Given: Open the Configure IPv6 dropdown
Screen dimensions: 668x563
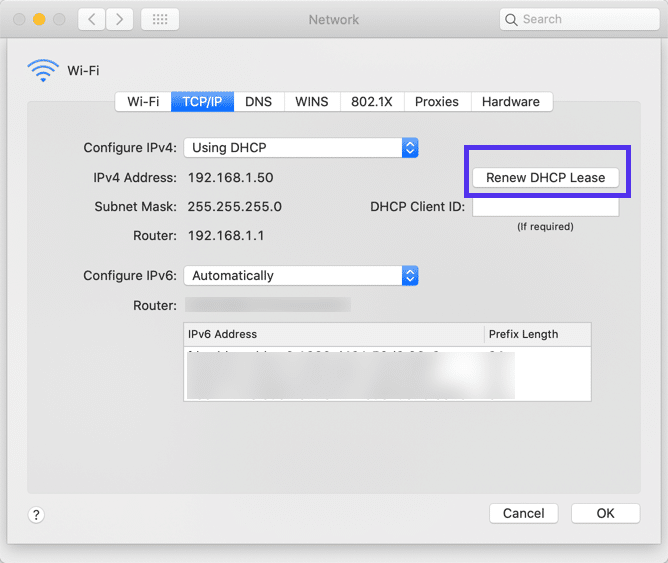Looking at the screenshot, I should coord(301,275).
